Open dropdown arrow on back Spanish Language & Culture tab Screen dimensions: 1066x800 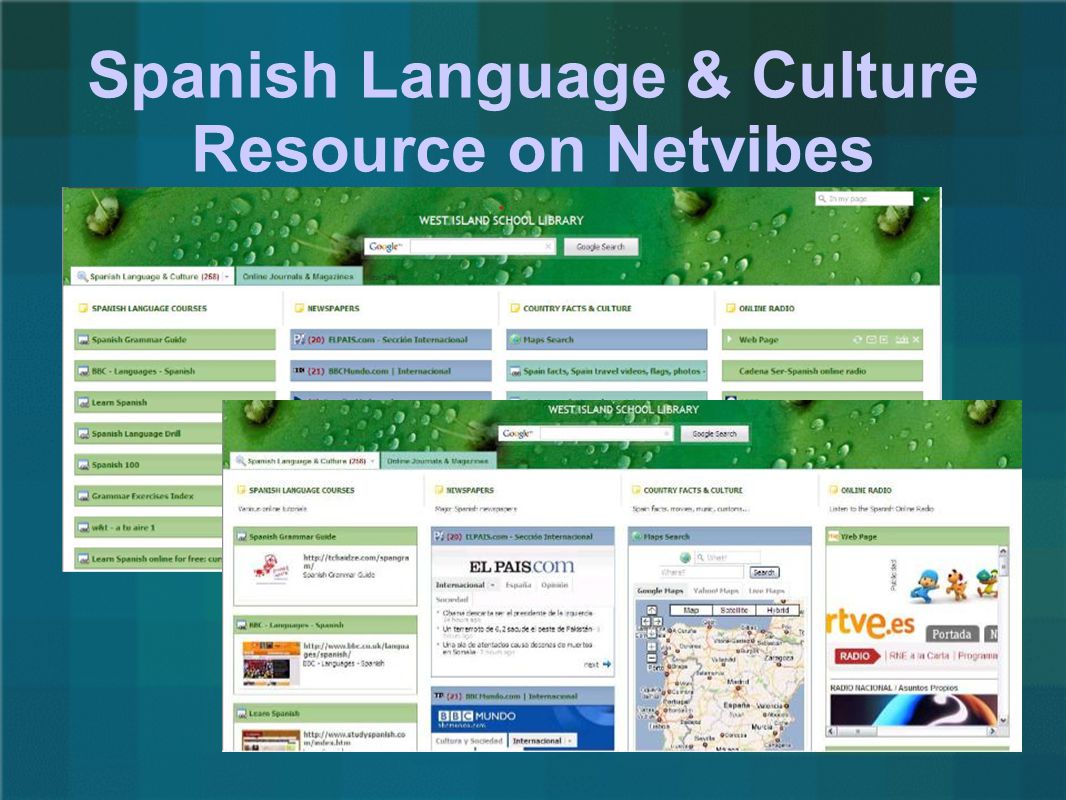pyautogui.click(x=227, y=277)
